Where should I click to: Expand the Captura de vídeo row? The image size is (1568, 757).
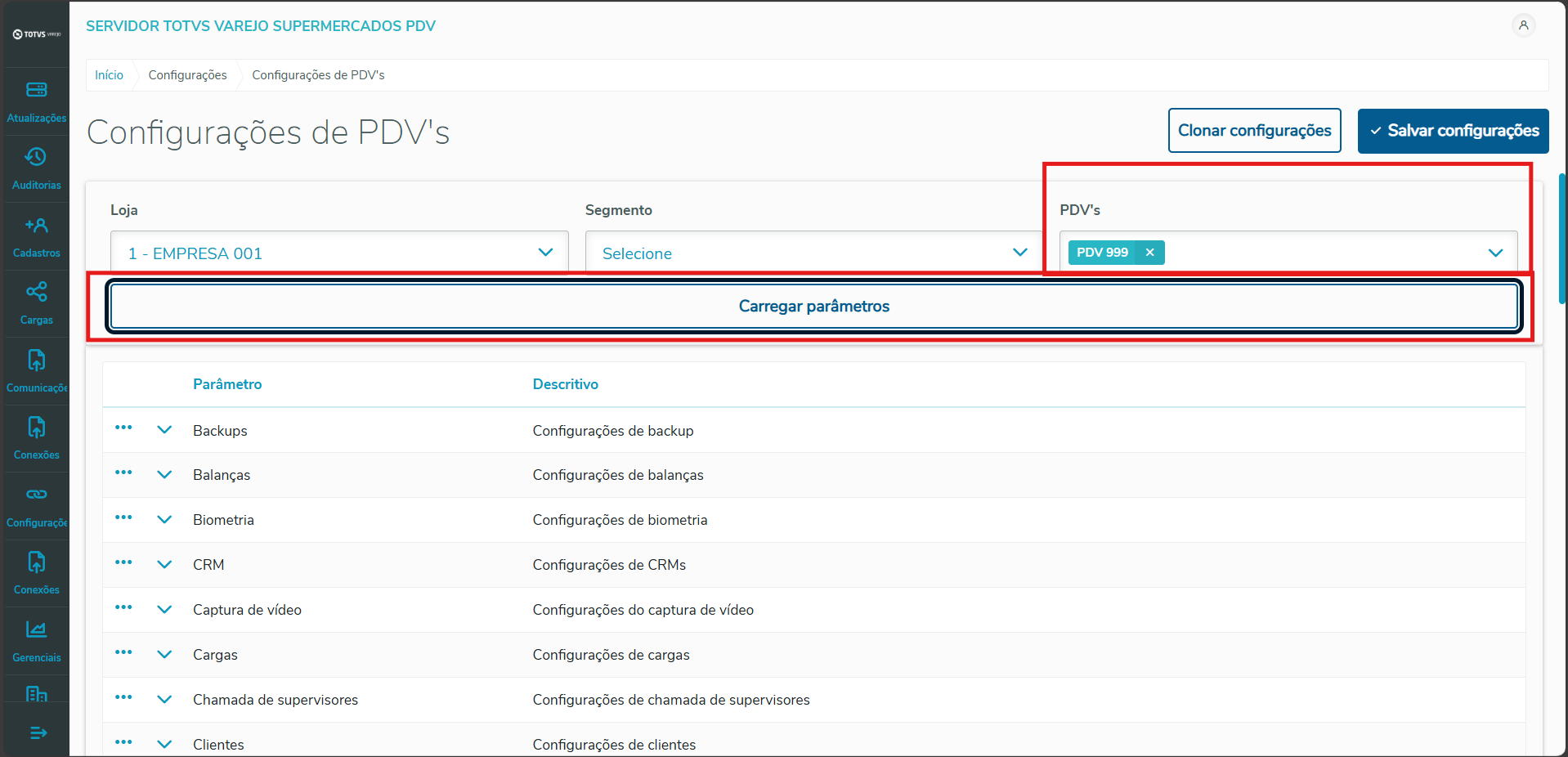pyautogui.click(x=164, y=610)
